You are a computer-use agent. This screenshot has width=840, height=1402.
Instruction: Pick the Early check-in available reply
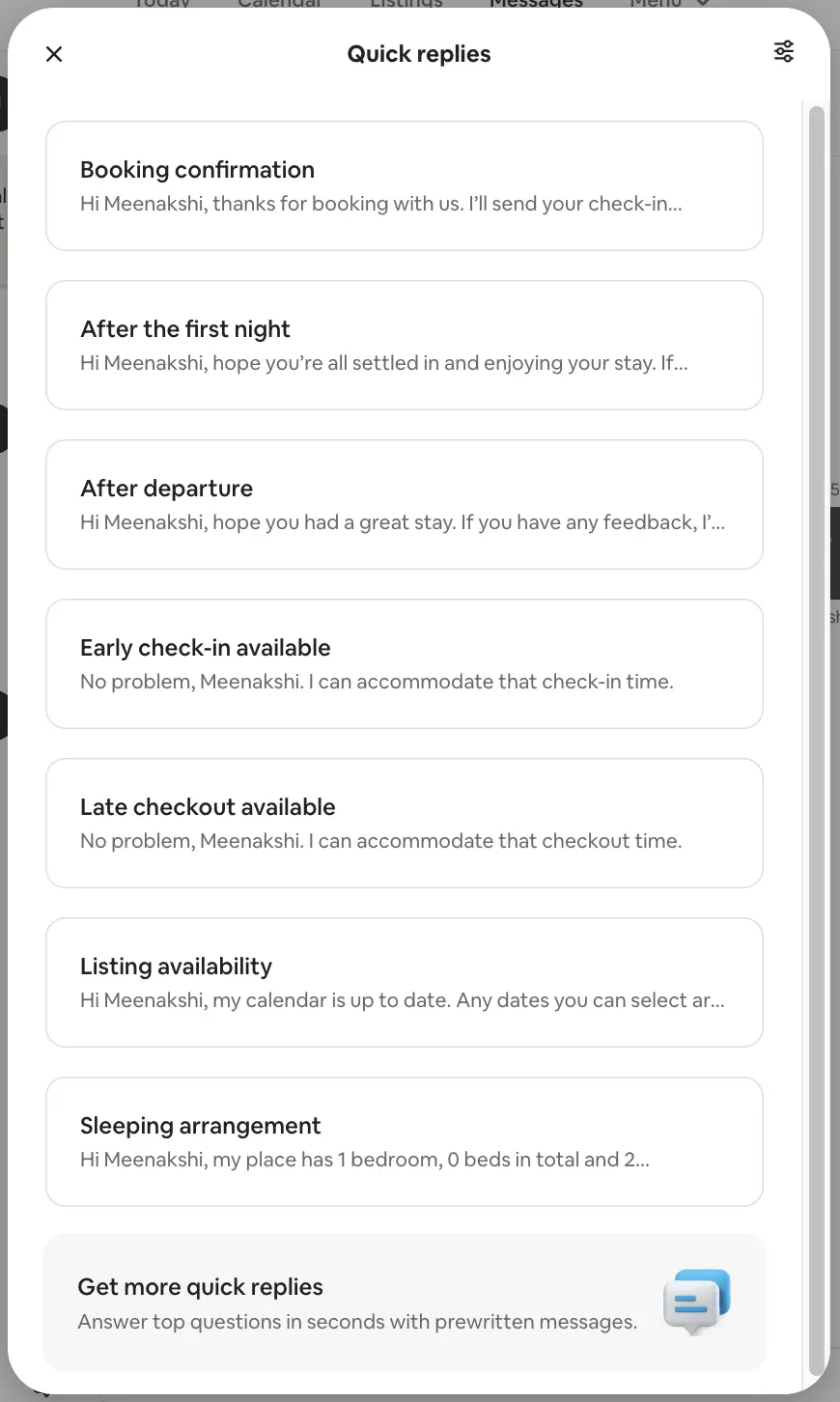point(404,663)
